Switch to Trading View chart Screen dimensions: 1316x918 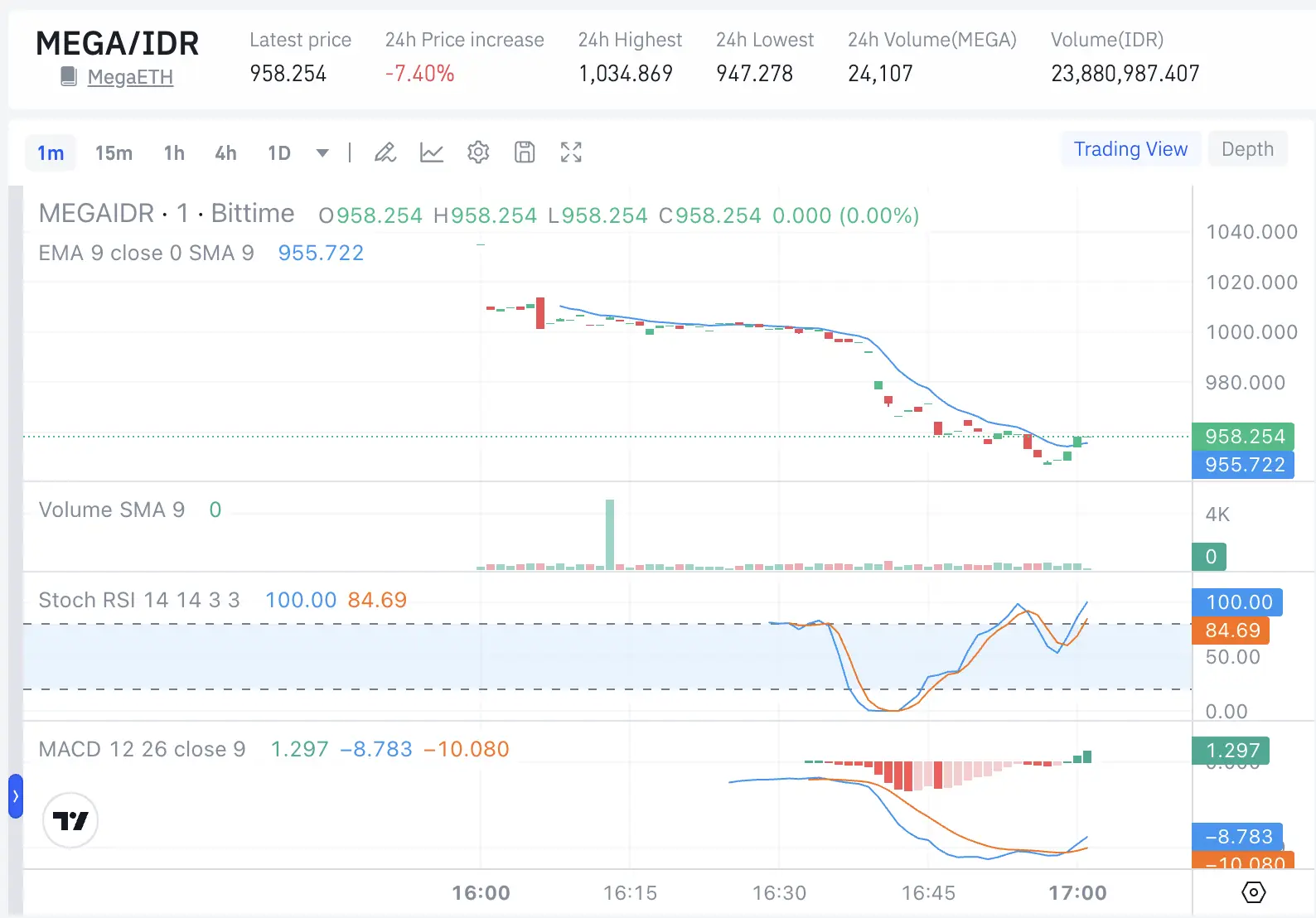pos(1131,149)
